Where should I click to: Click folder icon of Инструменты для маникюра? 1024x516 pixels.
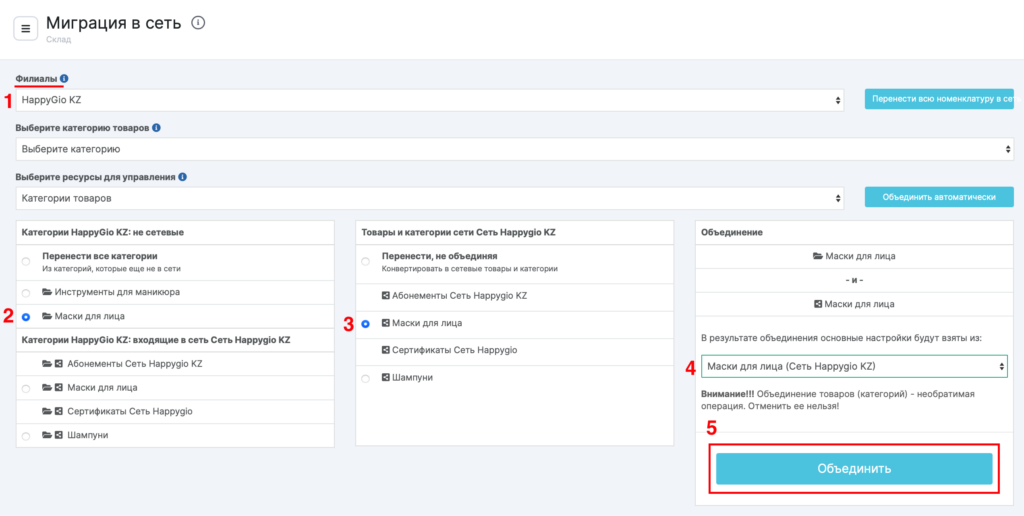click(47, 291)
